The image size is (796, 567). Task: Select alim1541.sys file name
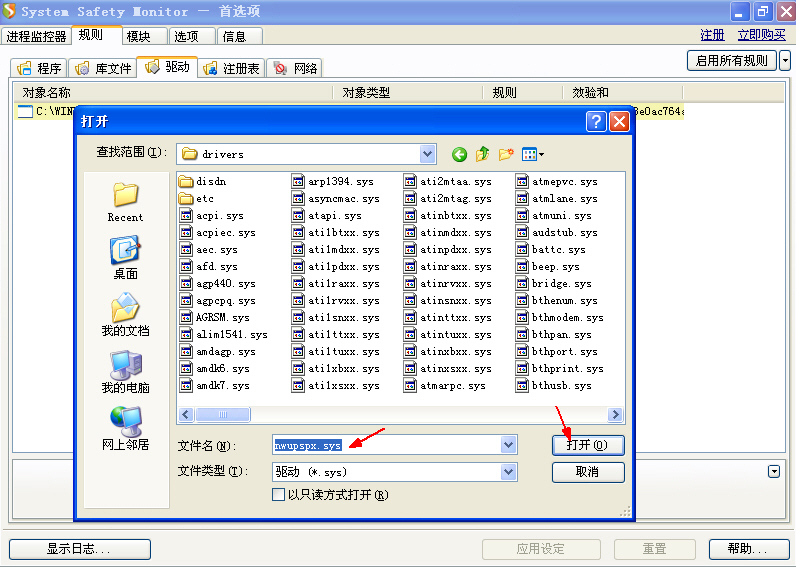(x=231, y=335)
